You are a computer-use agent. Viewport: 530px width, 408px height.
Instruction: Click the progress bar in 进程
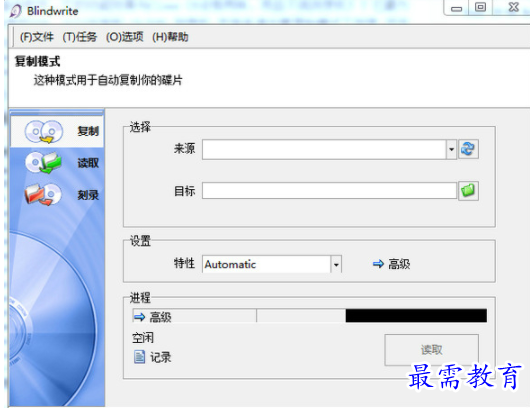416,315
